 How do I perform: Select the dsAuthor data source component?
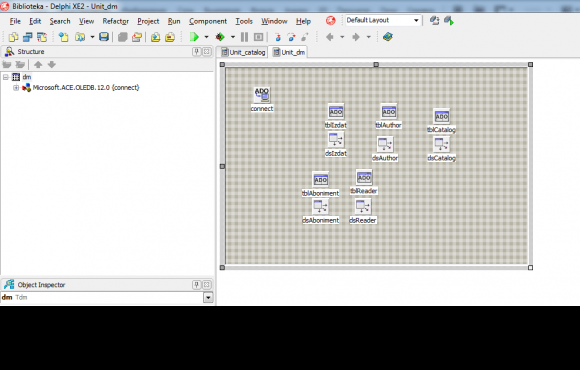(385, 144)
